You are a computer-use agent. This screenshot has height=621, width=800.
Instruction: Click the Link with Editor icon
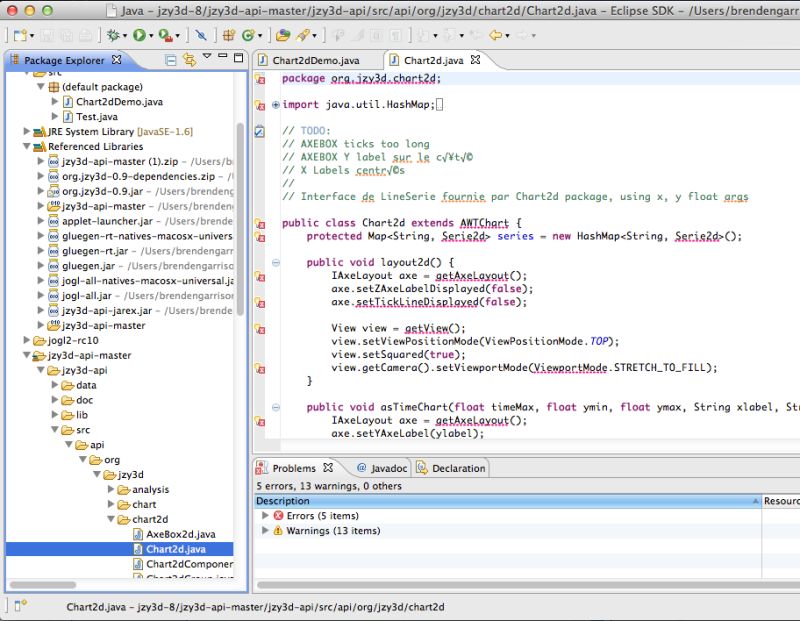(x=188, y=60)
